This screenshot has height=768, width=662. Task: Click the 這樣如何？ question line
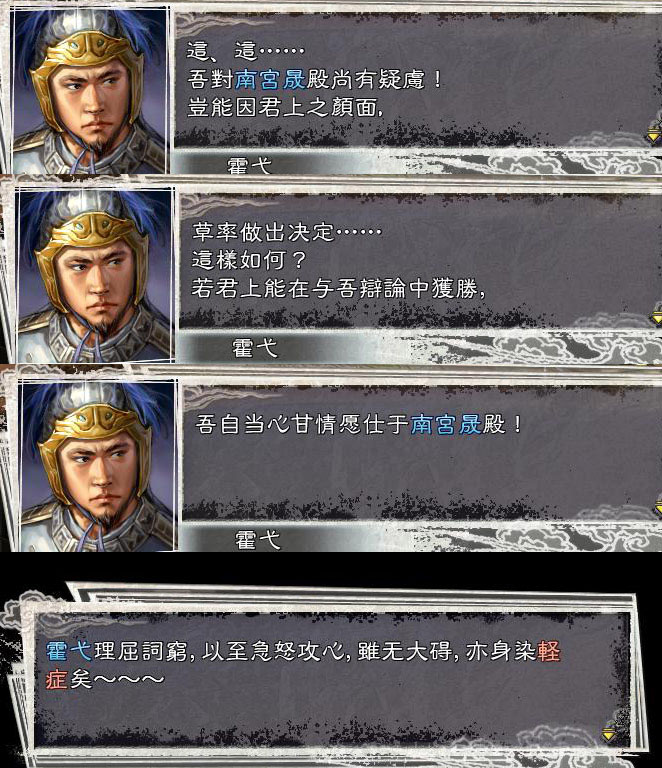click(x=249, y=260)
